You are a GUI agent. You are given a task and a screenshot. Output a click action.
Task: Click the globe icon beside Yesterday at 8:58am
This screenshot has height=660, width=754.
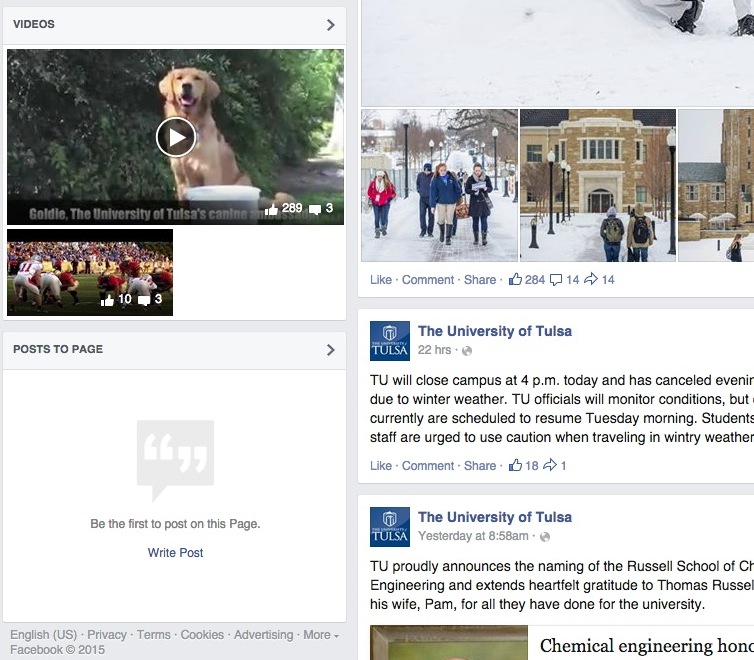click(x=544, y=537)
